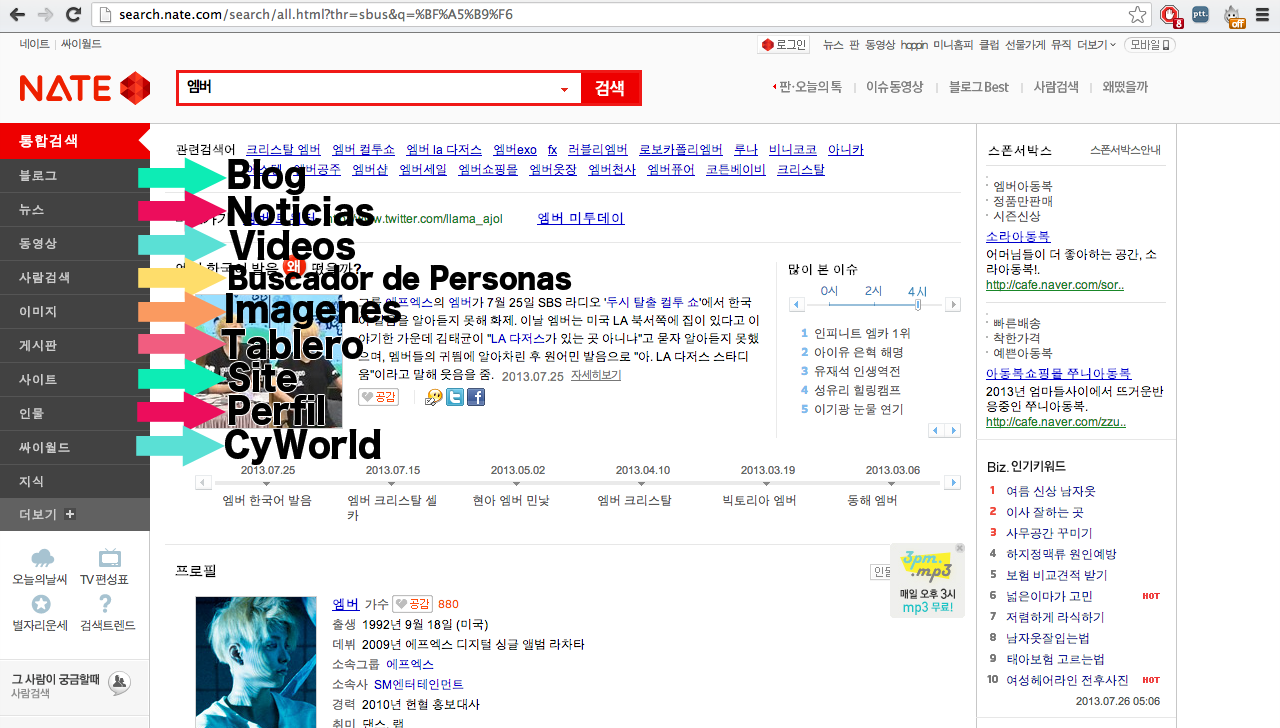This screenshot has width=1280, height=728.
Task: Open the ptt. extension icon
Action: click(x=1201, y=15)
